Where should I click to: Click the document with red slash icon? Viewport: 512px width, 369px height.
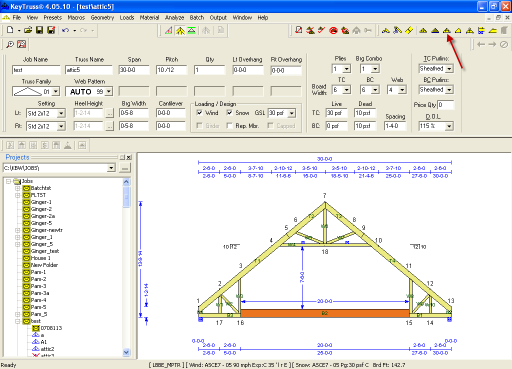[x=299, y=30]
